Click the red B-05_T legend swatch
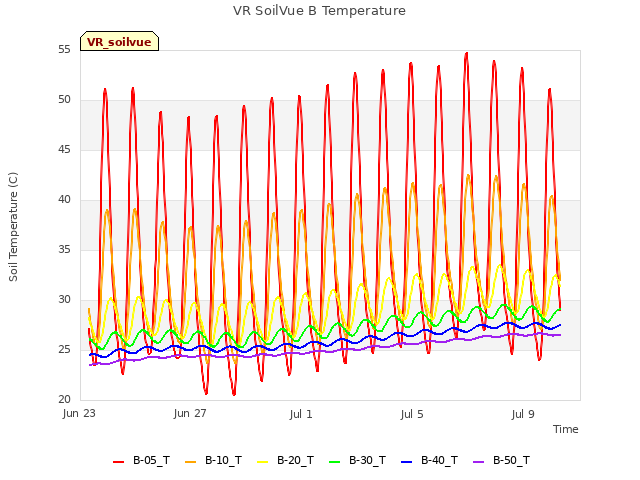 (x=118, y=462)
